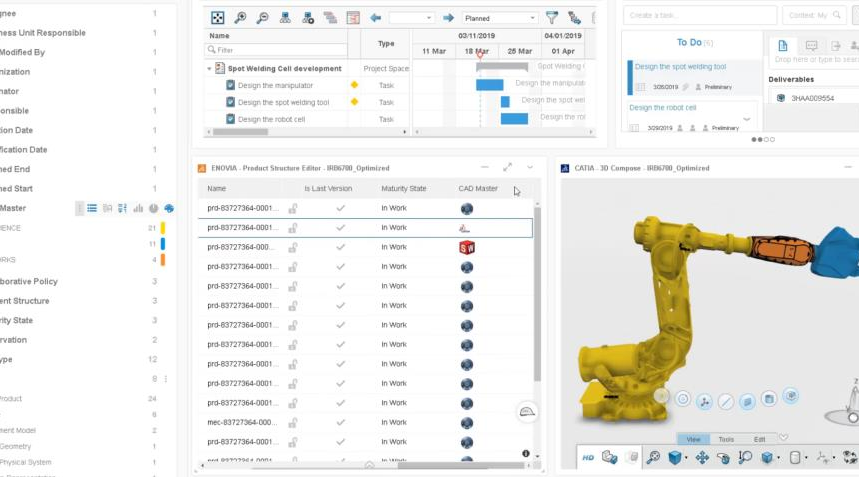Click the blue left arrow in Gantt toolbar
The height and width of the screenshot is (477, 859).
[x=375, y=18]
